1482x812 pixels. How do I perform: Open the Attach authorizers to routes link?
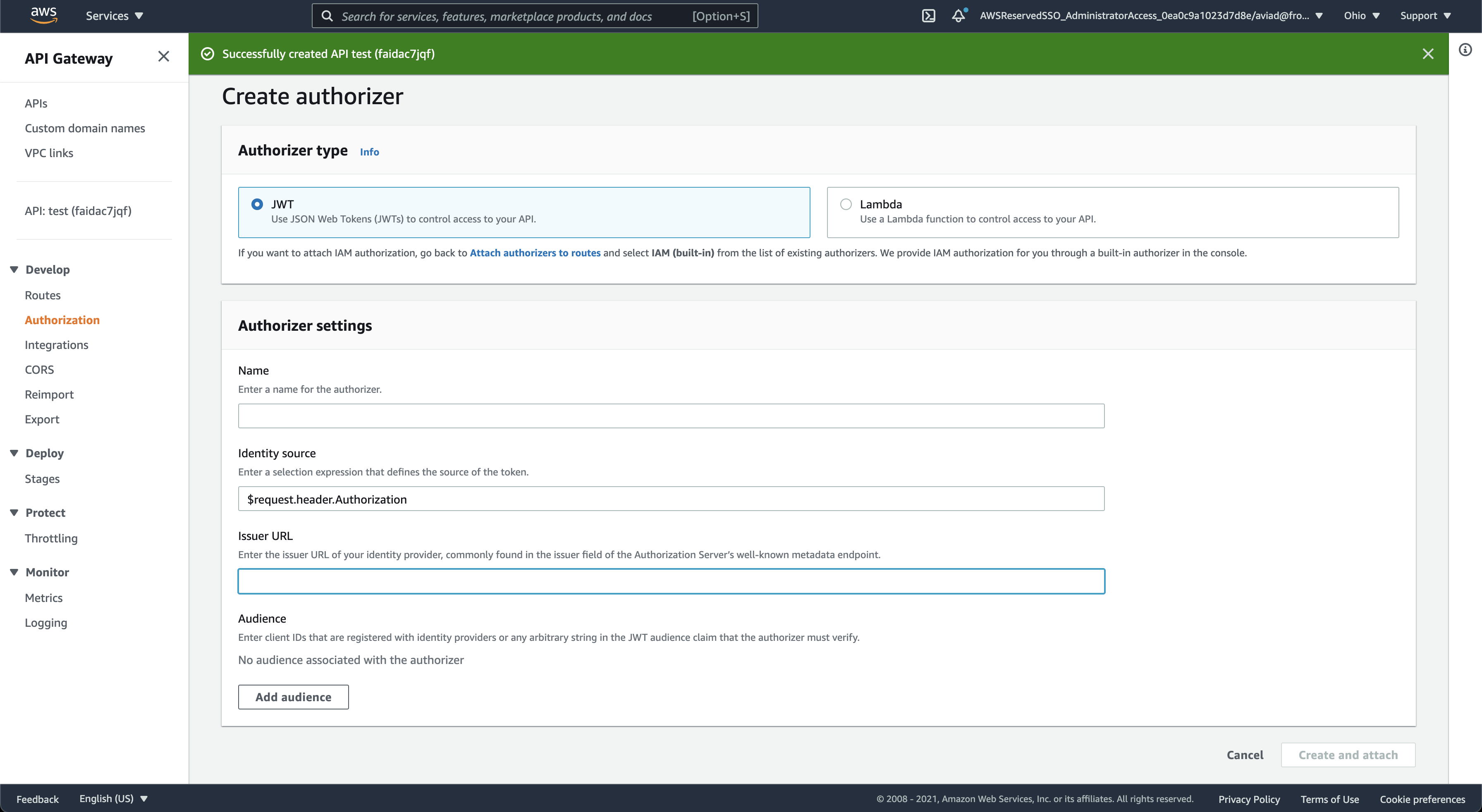(535, 253)
